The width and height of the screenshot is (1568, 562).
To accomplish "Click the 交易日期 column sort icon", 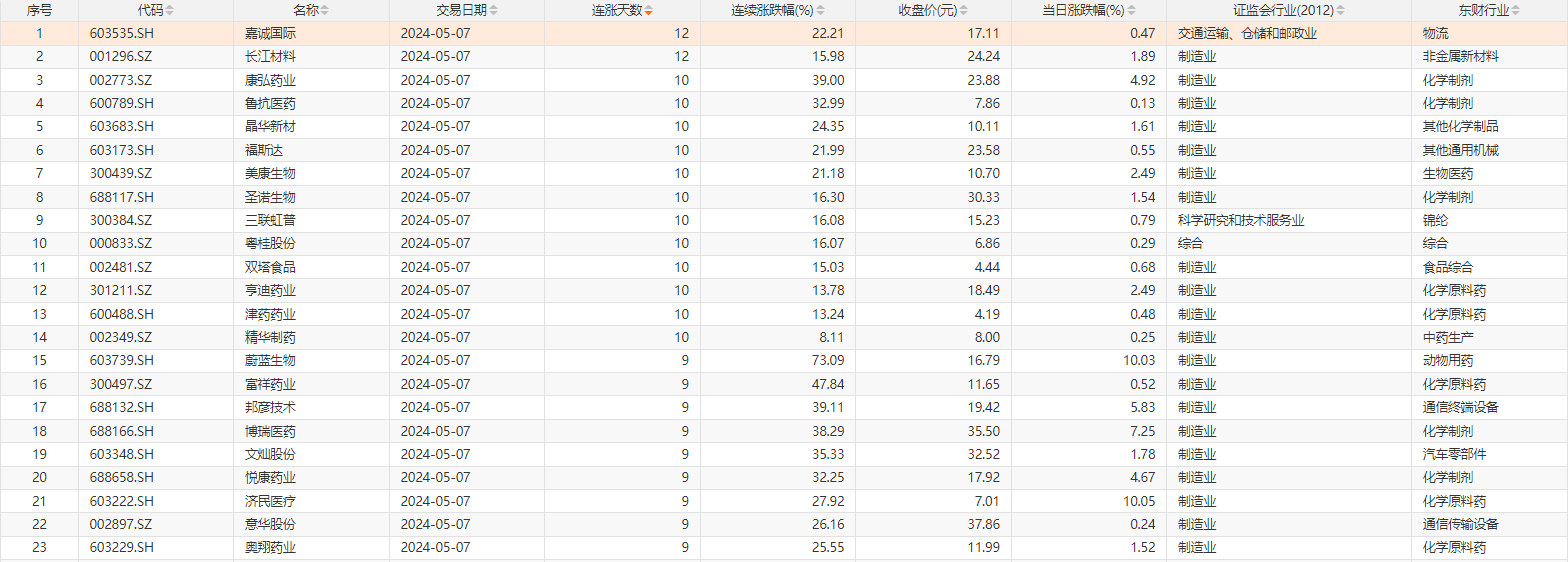I will (x=494, y=11).
